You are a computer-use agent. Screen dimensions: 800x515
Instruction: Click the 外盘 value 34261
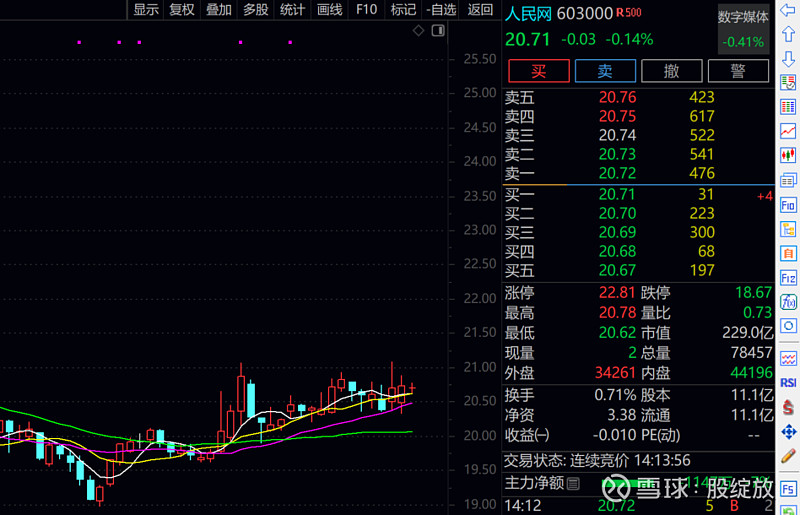(x=615, y=373)
